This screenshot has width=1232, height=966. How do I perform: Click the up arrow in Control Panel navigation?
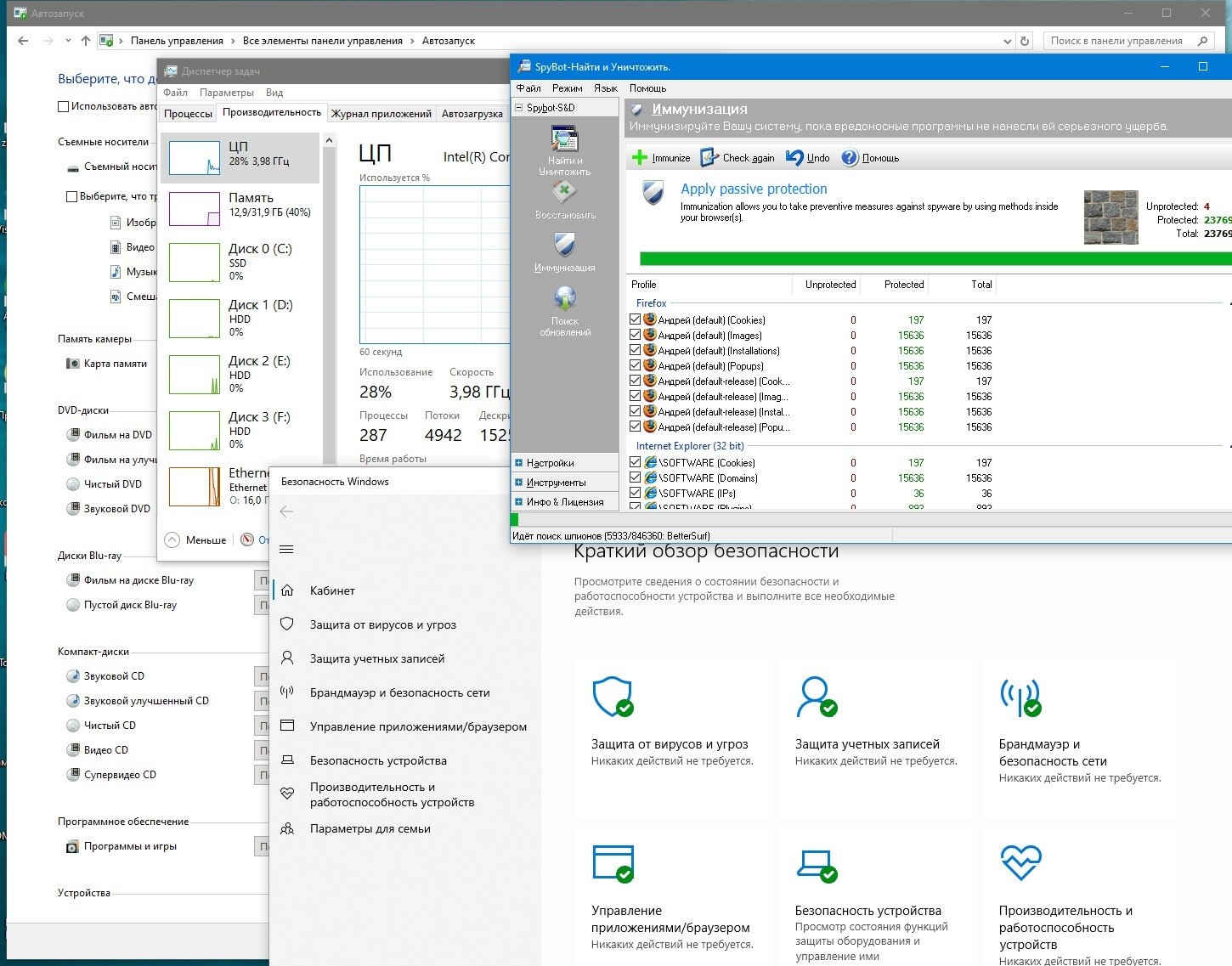click(86, 41)
